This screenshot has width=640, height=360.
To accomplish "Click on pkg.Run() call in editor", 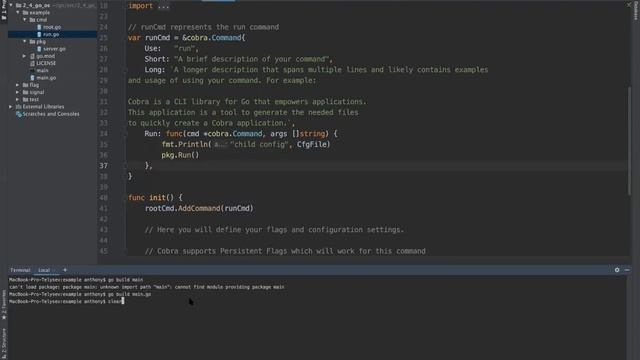I will [x=180, y=155].
